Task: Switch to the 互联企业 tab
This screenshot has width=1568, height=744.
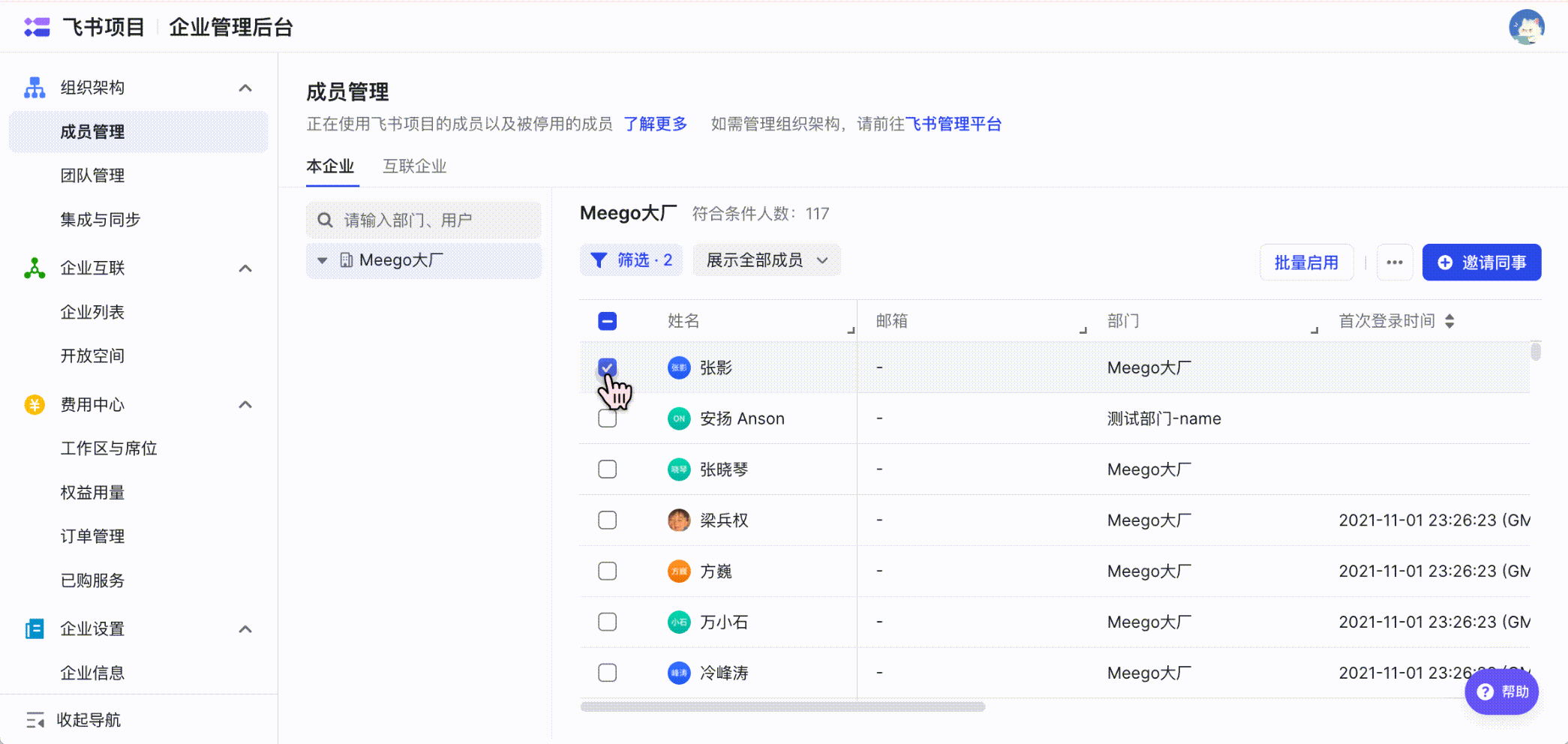Action: click(x=415, y=166)
